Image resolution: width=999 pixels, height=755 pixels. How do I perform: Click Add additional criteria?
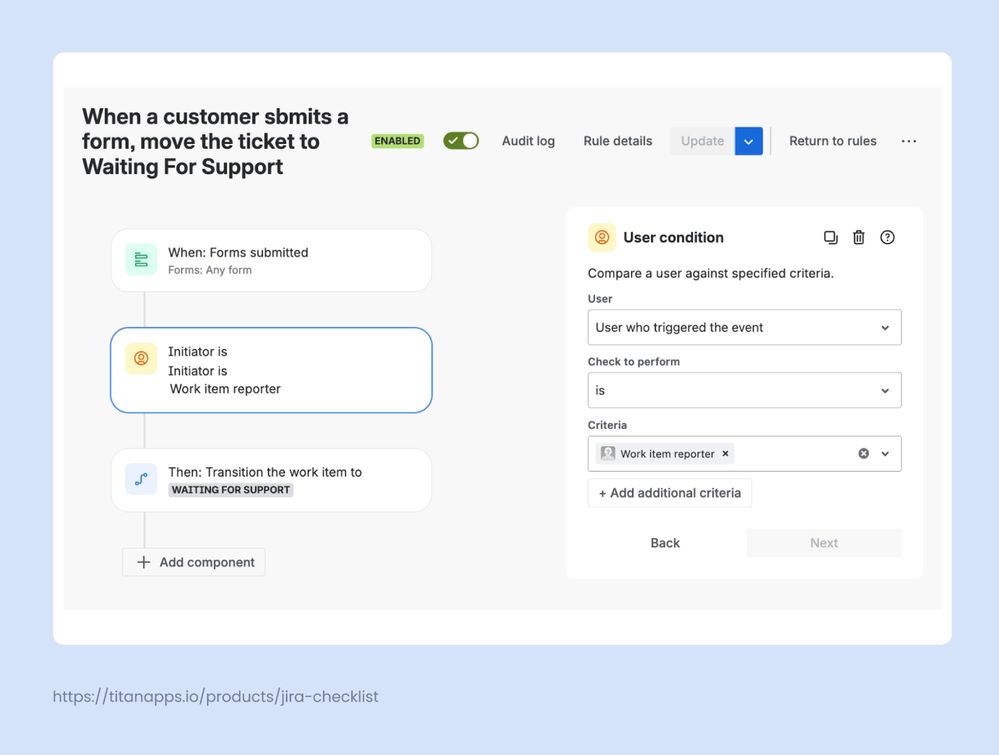tap(669, 492)
